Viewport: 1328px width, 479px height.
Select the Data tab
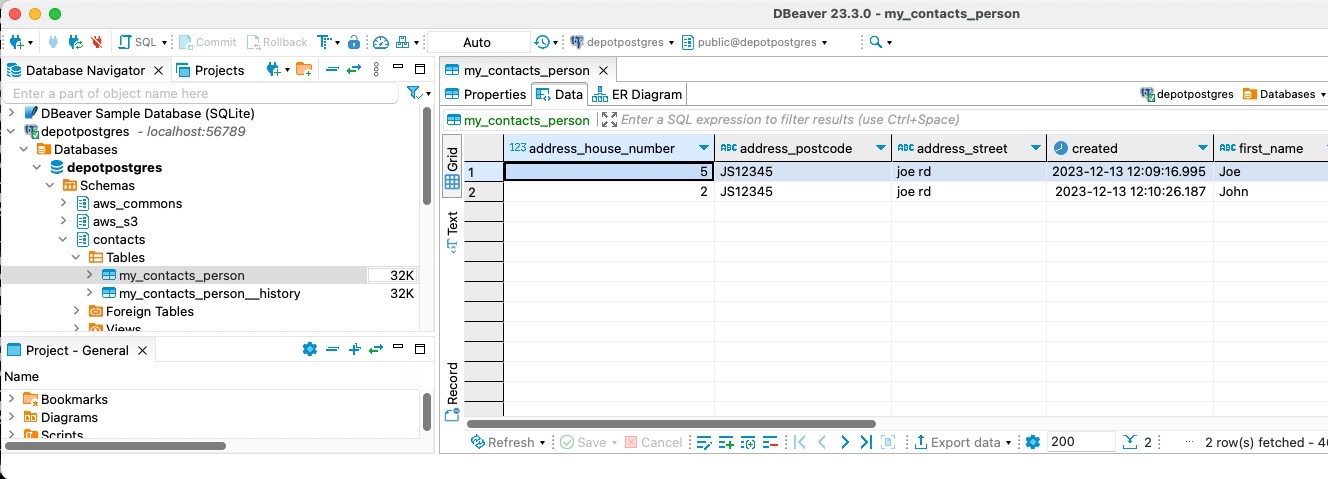(x=560, y=94)
